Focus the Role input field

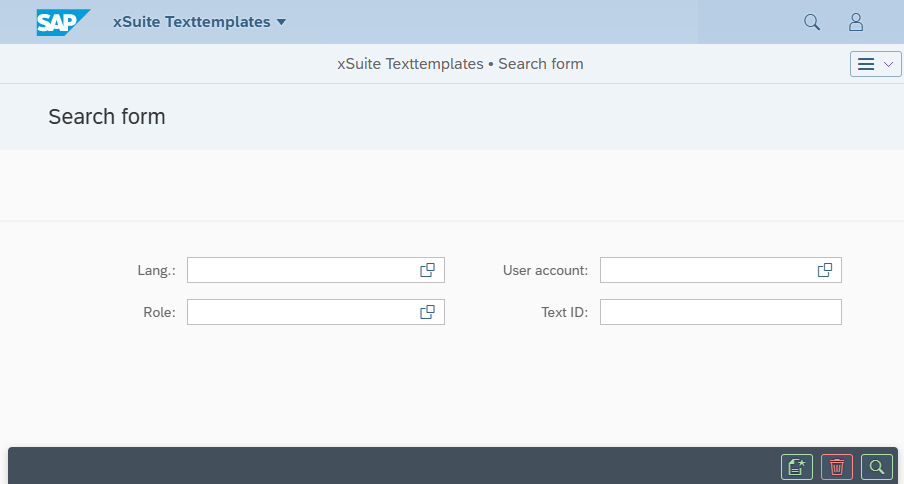pos(300,312)
